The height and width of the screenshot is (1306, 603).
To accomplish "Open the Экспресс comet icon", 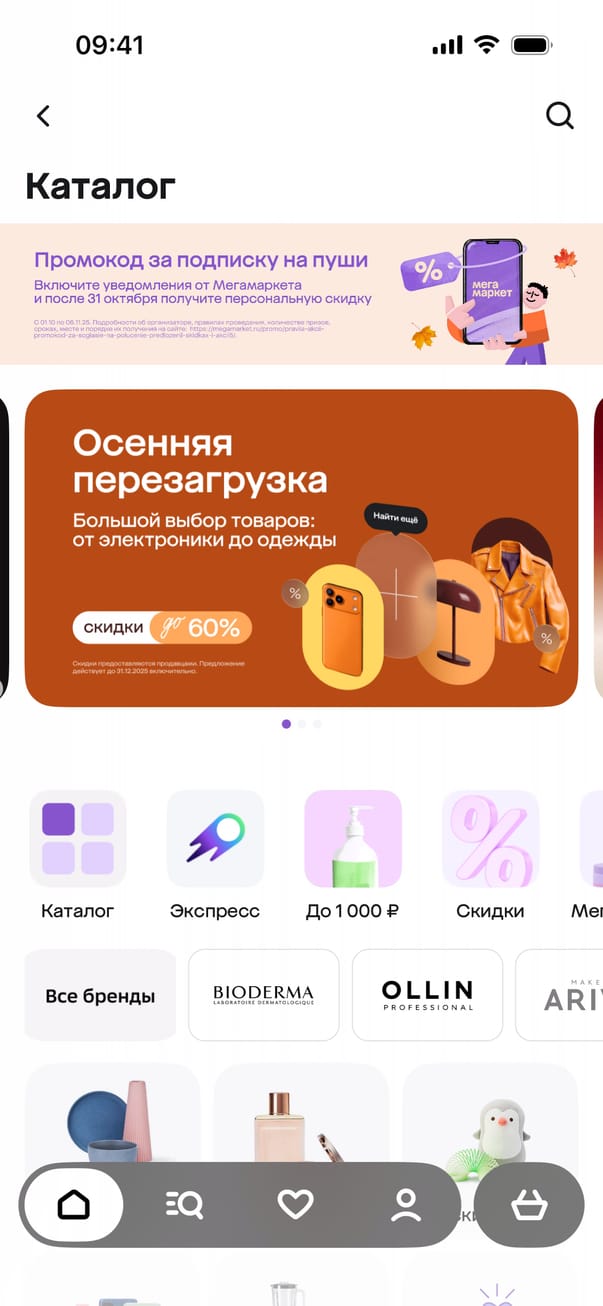I will click(x=215, y=839).
